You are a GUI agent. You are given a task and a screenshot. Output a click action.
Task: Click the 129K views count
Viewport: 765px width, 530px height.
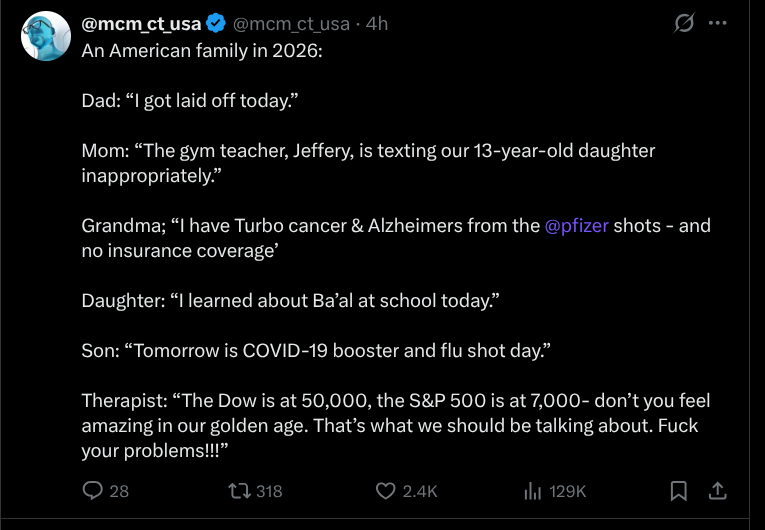tap(567, 491)
